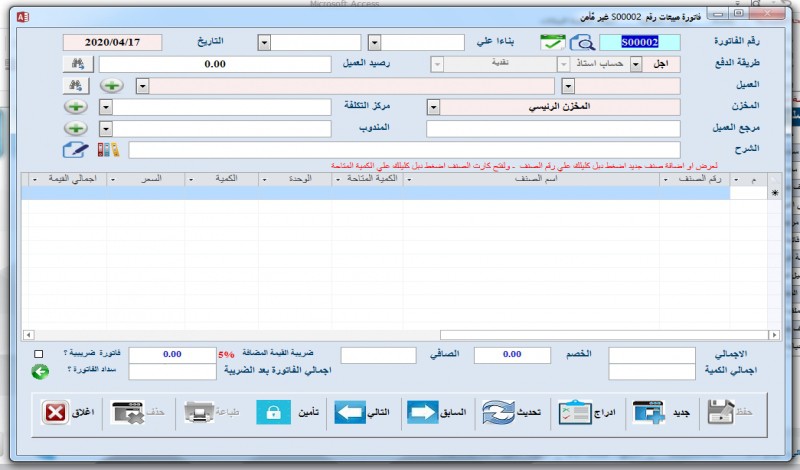Open customer code dropdown arrow
Image resolution: width=800 pixels, height=470 pixels.
click(x=568, y=86)
